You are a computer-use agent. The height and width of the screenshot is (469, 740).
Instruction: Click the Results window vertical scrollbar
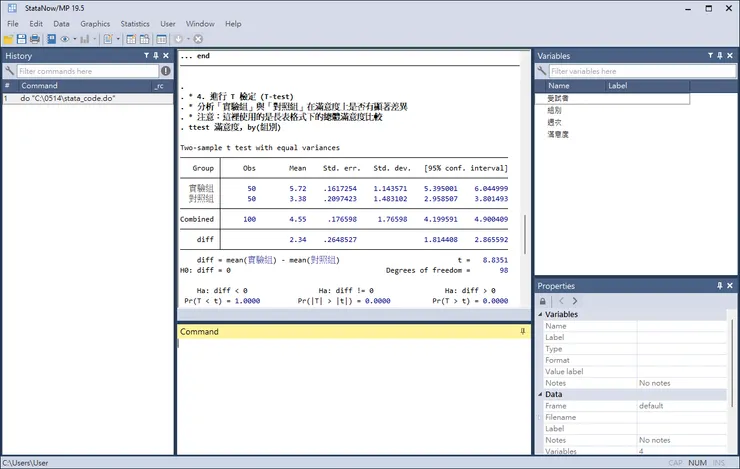(524, 234)
